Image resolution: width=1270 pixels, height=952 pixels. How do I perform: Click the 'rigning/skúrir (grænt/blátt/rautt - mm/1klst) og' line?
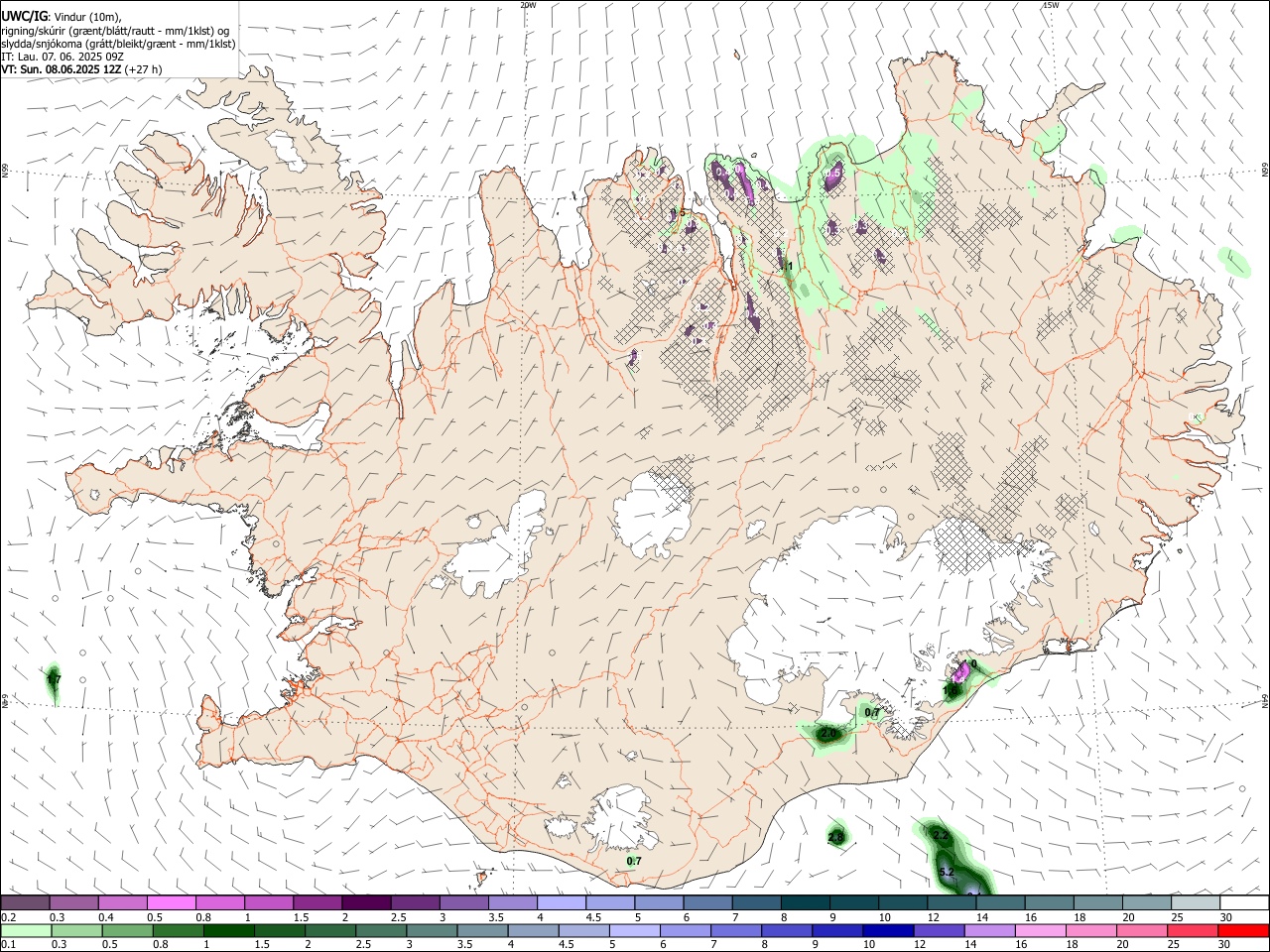pos(115,31)
